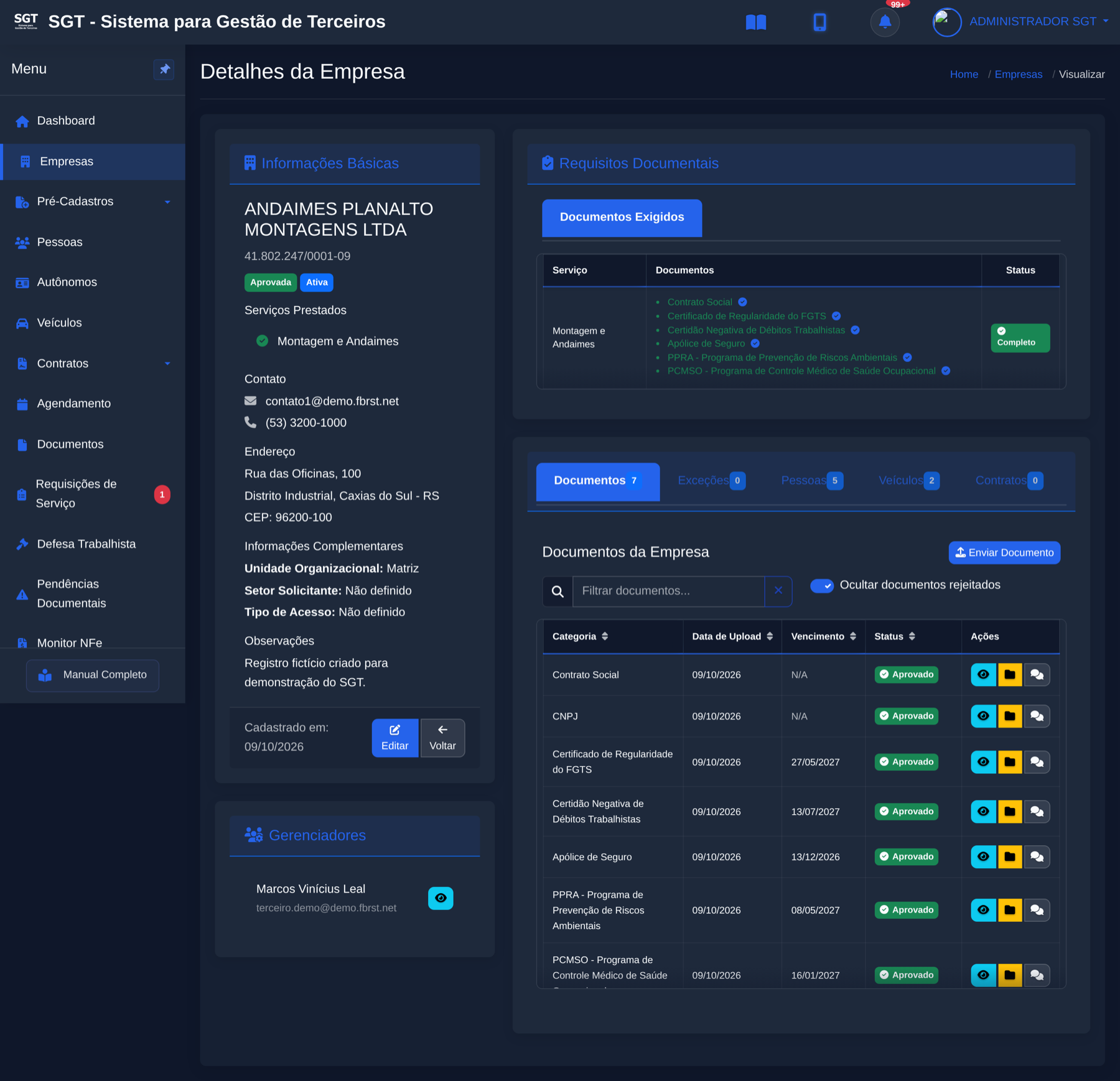Switch to the Exceções tab
Image resolution: width=1120 pixels, height=1081 pixels.
click(x=711, y=480)
